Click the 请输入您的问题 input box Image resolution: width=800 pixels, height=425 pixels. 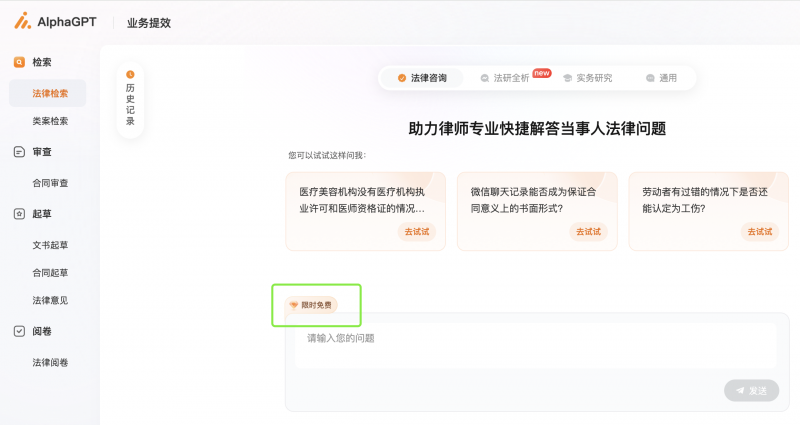click(x=536, y=345)
